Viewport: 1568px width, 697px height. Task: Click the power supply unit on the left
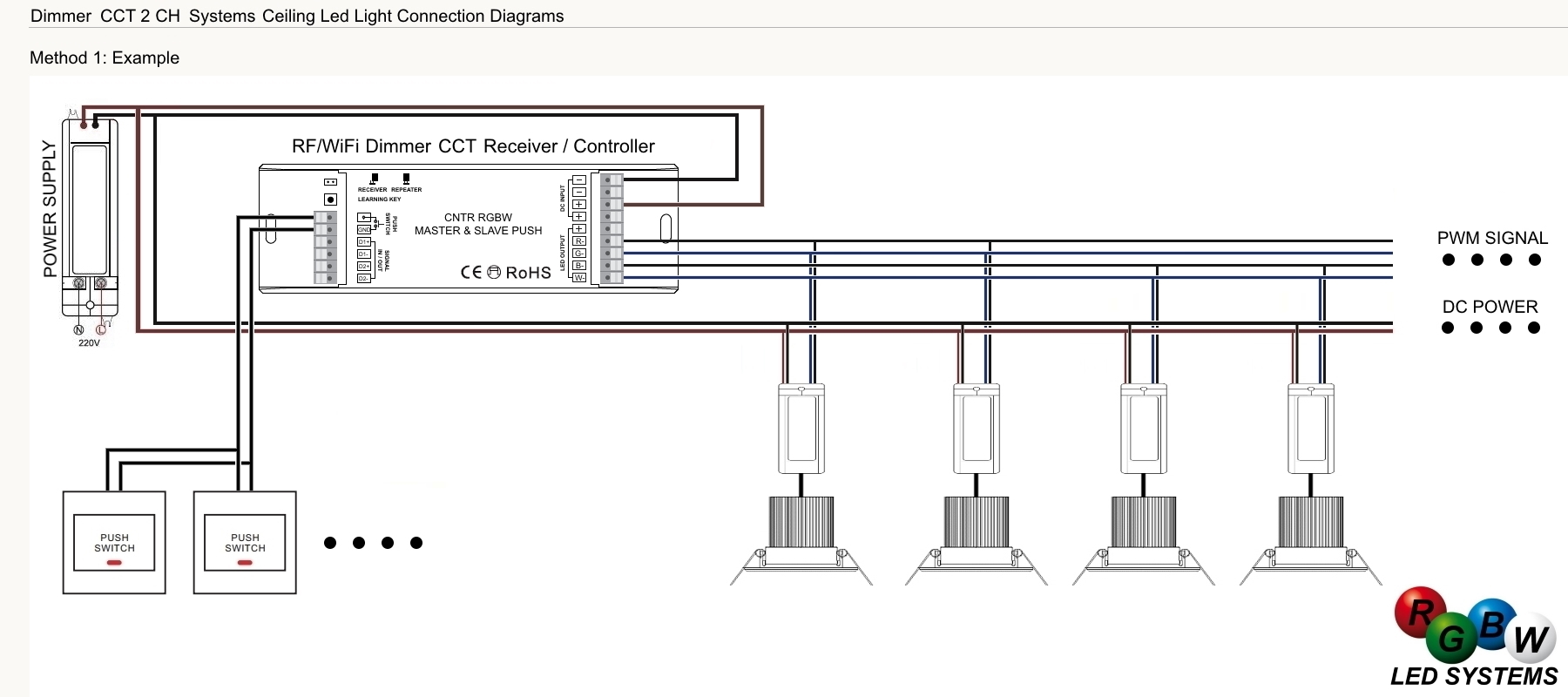pyautogui.click(x=89, y=218)
